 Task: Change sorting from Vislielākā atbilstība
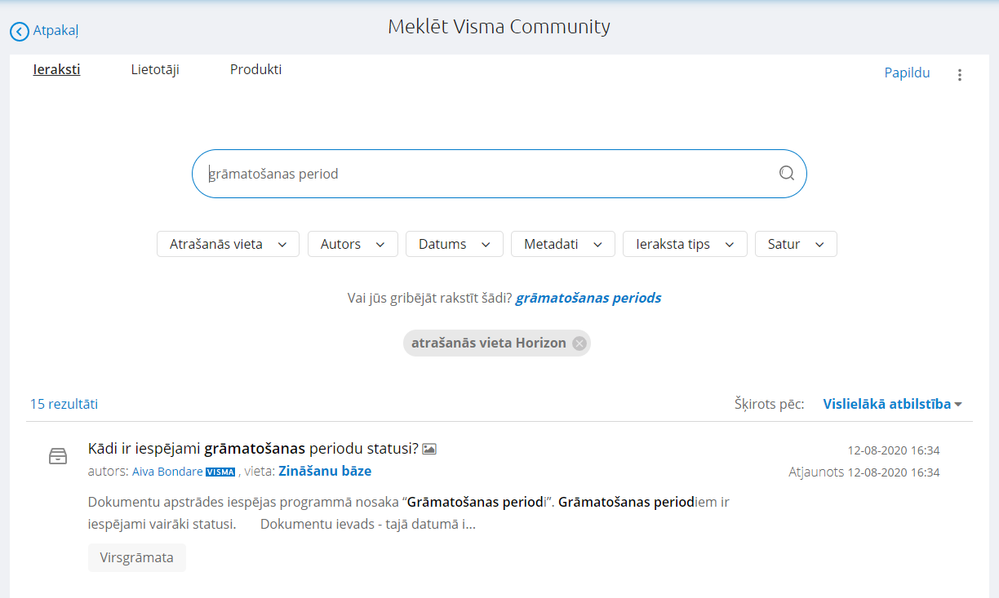click(x=892, y=404)
